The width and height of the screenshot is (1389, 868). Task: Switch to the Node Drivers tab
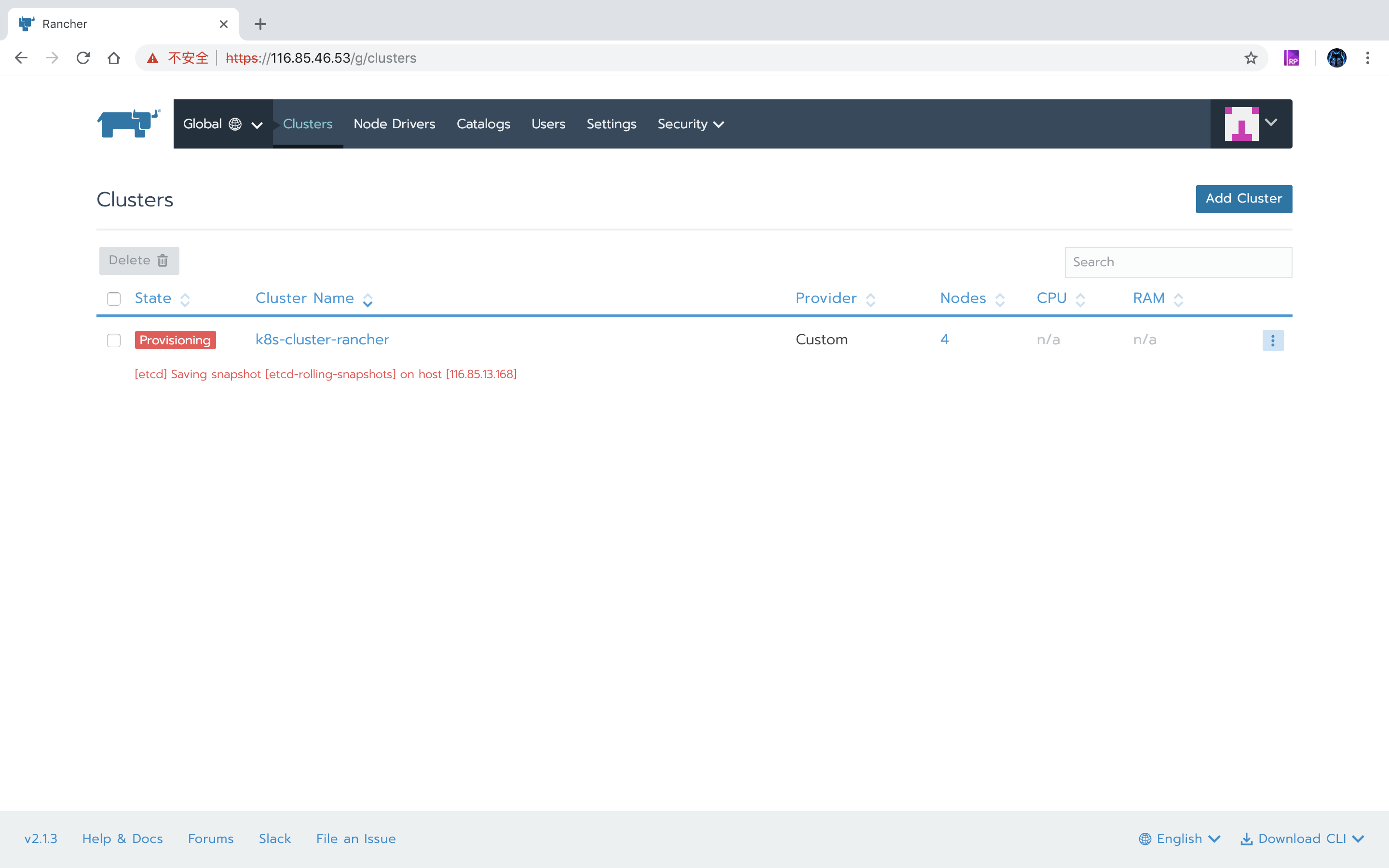[395, 124]
